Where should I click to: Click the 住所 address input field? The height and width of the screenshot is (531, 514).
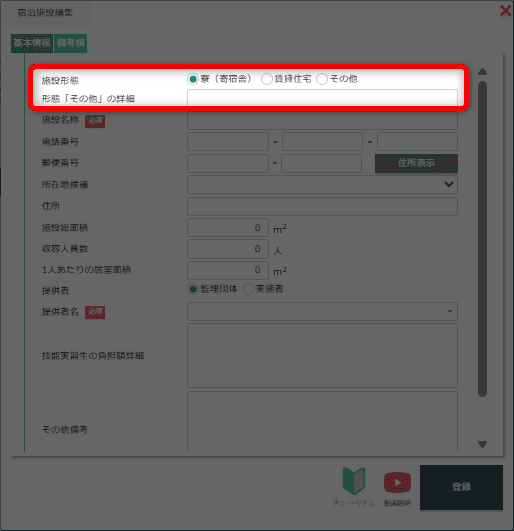click(x=322, y=206)
